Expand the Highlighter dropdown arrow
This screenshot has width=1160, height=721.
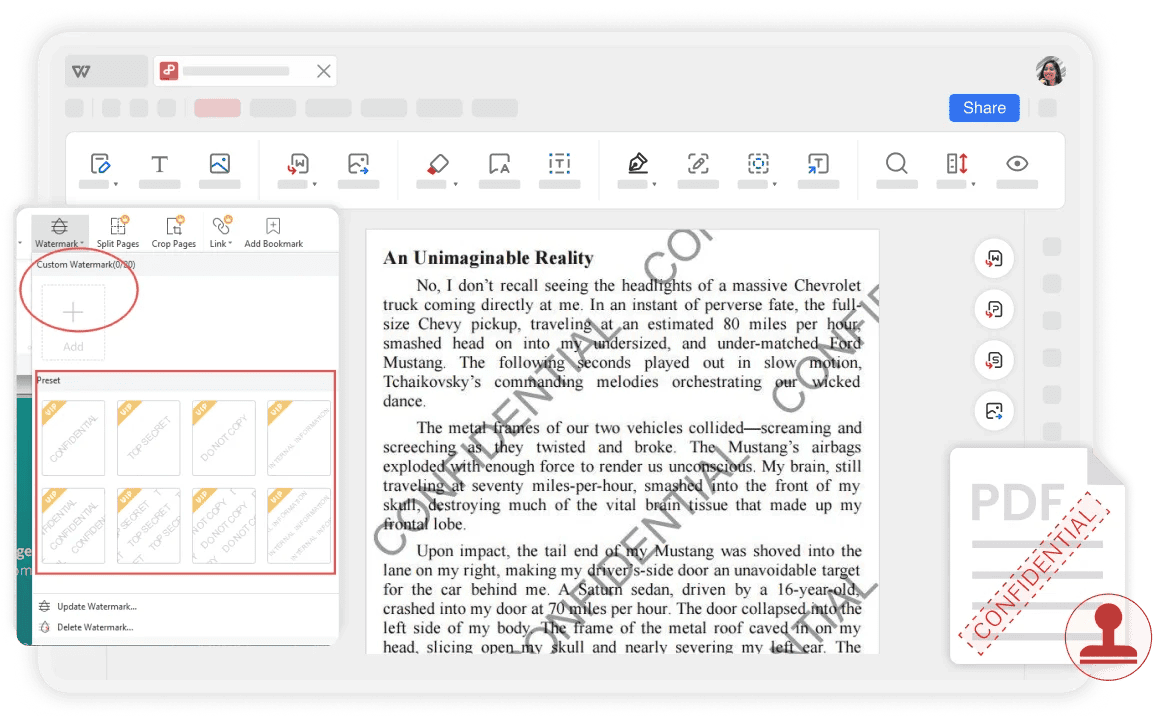[x=654, y=184]
